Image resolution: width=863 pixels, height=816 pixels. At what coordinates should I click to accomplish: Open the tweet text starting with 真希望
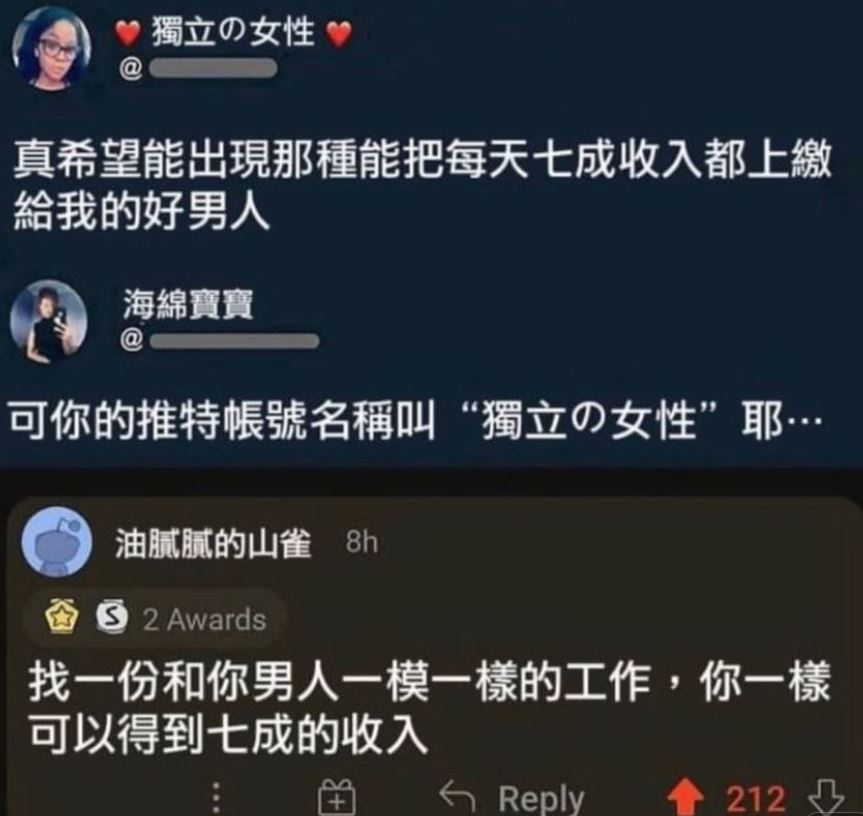423,187
